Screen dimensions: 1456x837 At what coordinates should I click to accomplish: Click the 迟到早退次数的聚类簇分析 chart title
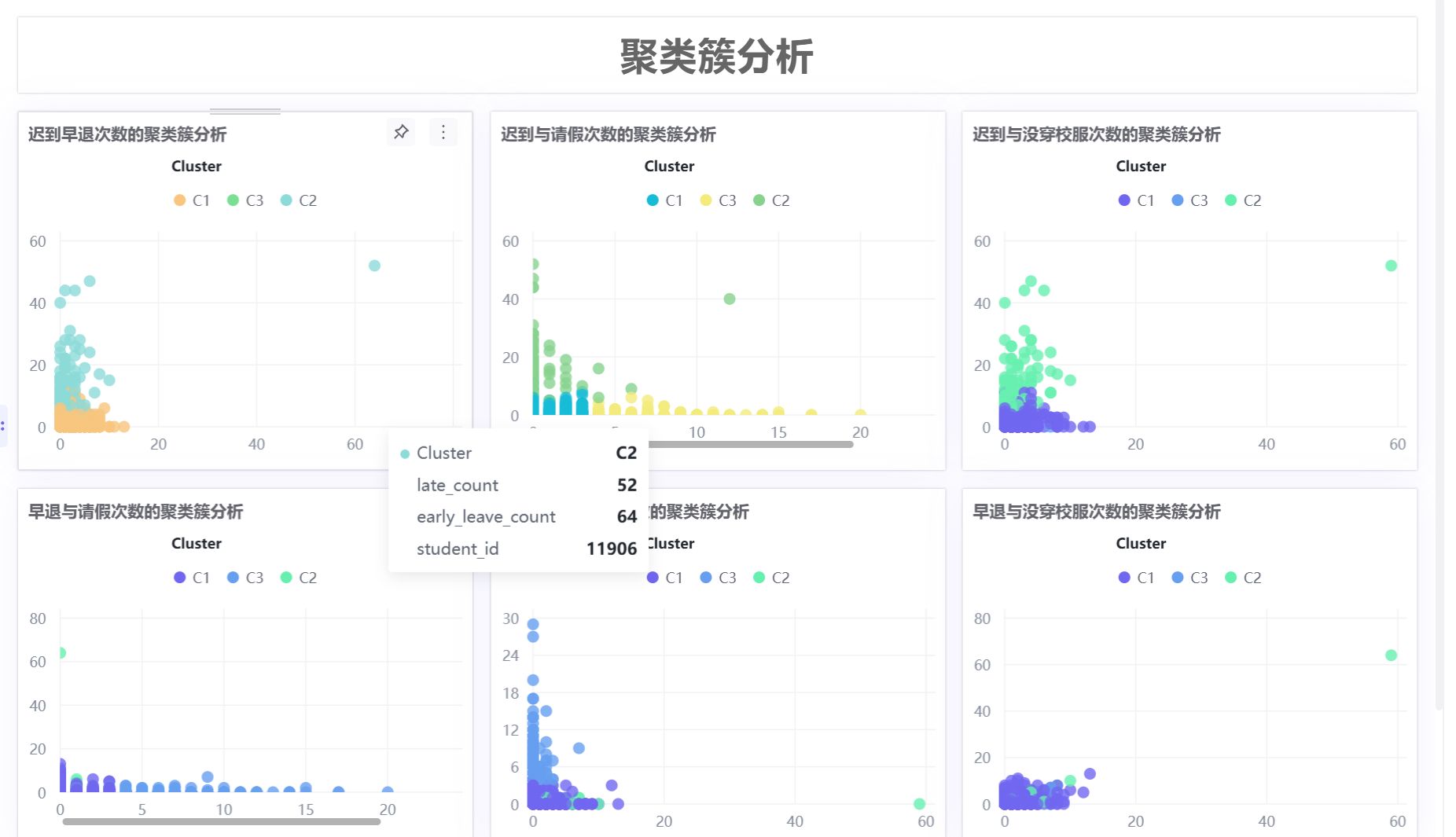pos(127,134)
